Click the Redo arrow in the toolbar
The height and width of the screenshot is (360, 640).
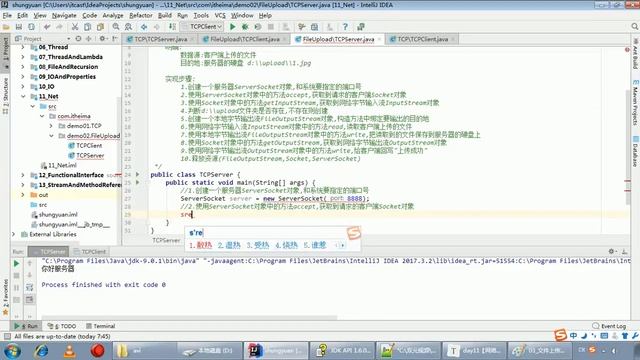[x=60, y=27]
